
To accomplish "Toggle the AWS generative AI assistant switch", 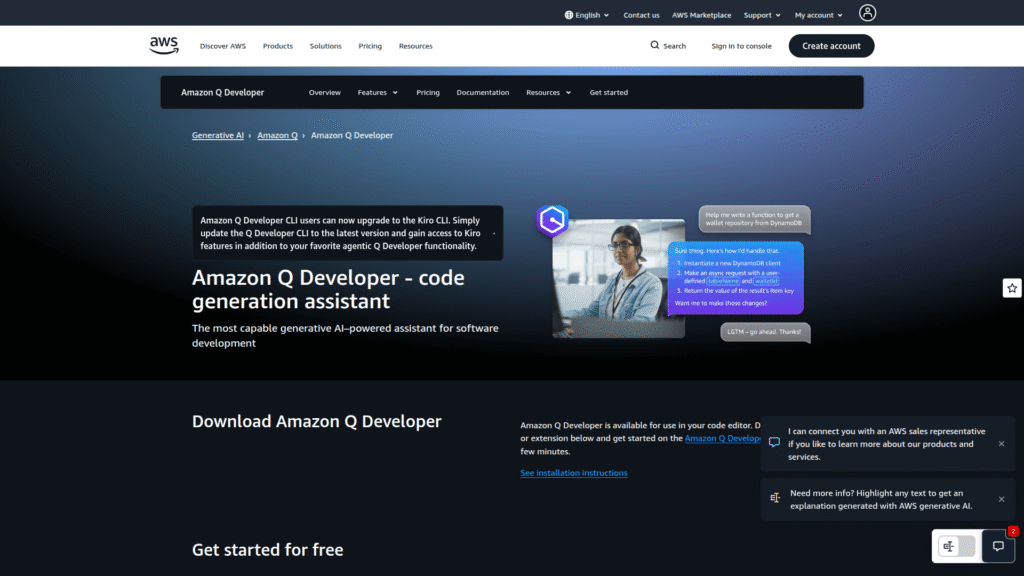I will pyautogui.click(x=955, y=546).
